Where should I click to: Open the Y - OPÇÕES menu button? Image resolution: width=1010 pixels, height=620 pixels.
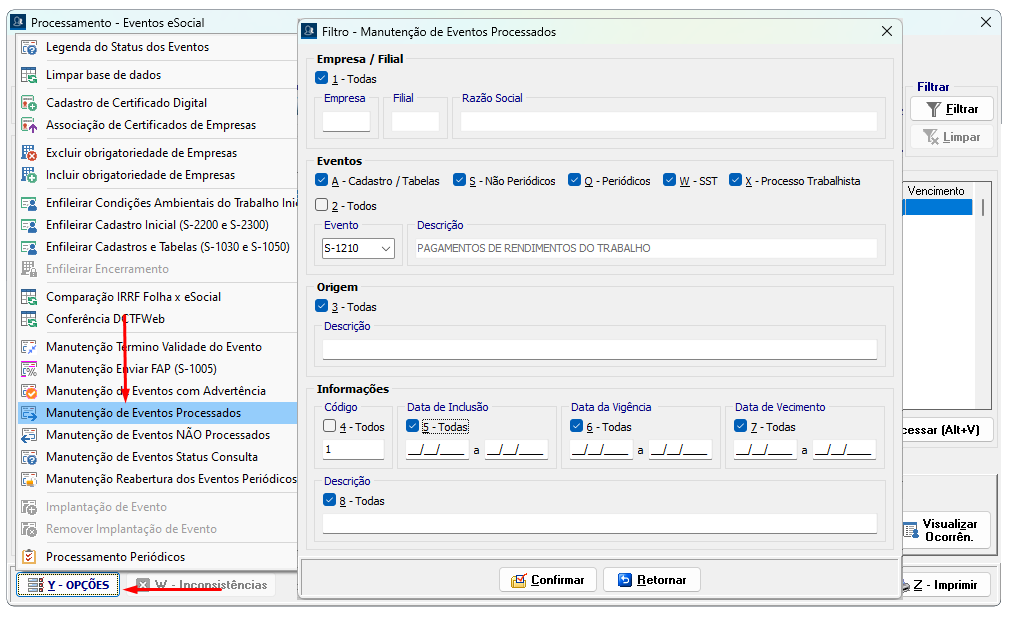pos(69,585)
